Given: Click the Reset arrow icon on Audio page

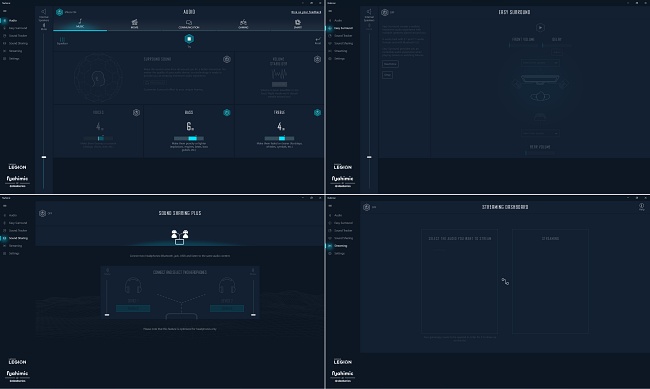Looking at the screenshot, I should [318, 39].
